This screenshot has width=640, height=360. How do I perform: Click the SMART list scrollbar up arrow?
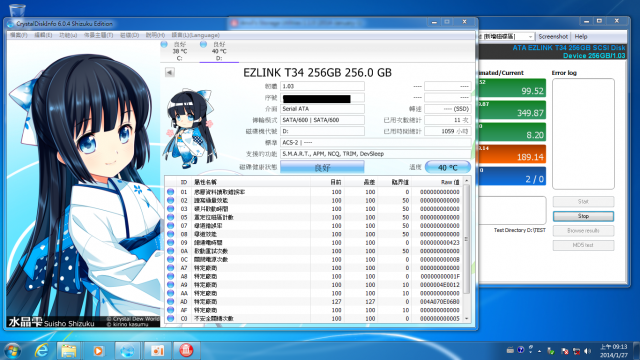[467, 180]
